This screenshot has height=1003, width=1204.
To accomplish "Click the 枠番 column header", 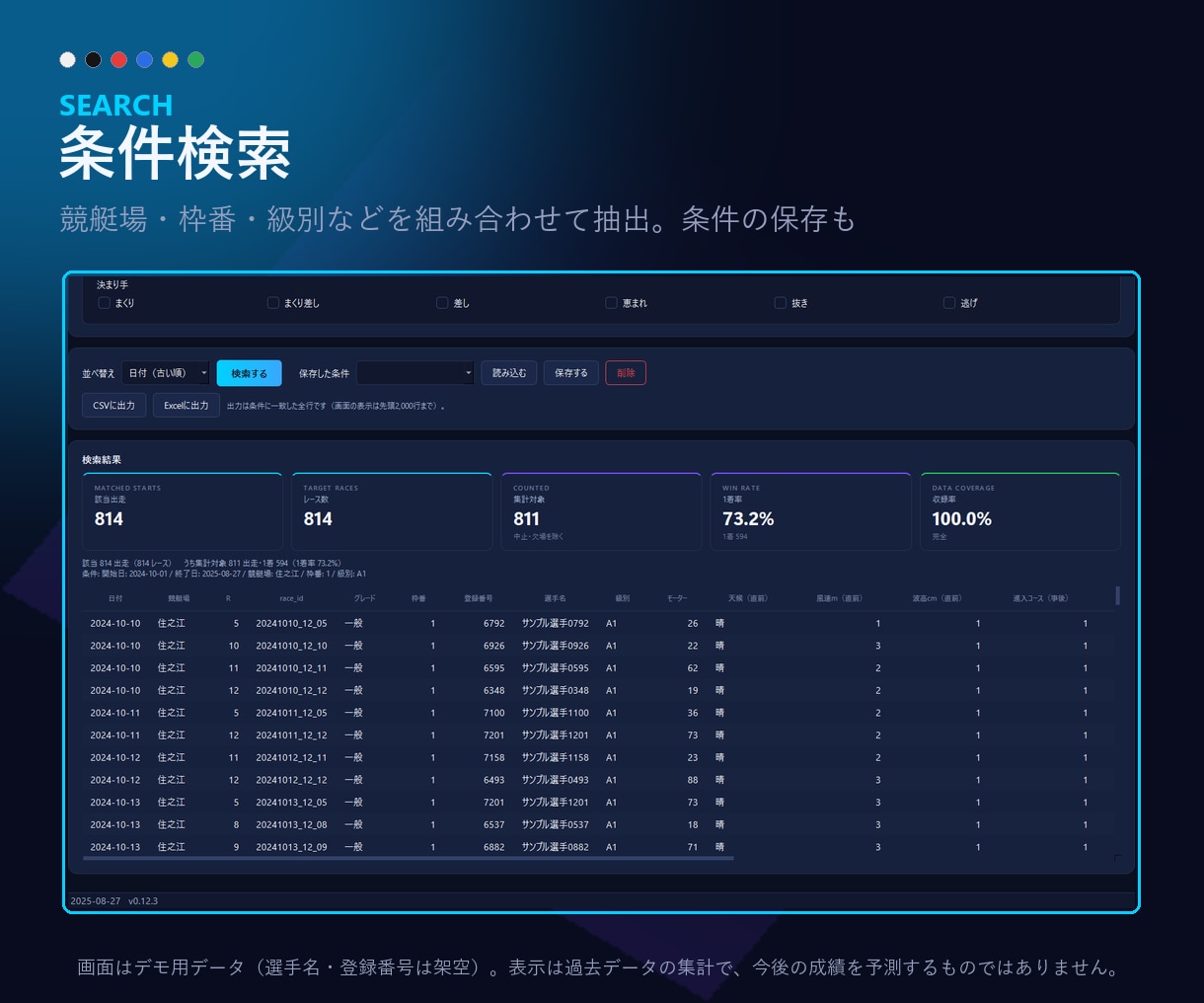I will tap(418, 598).
